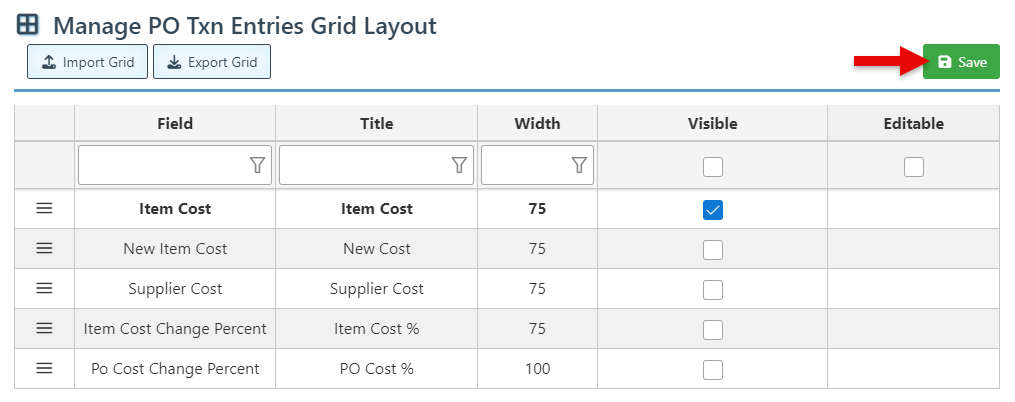The image size is (1015, 402).
Task: Open the Title column filter icon
Action: [459, 166]
